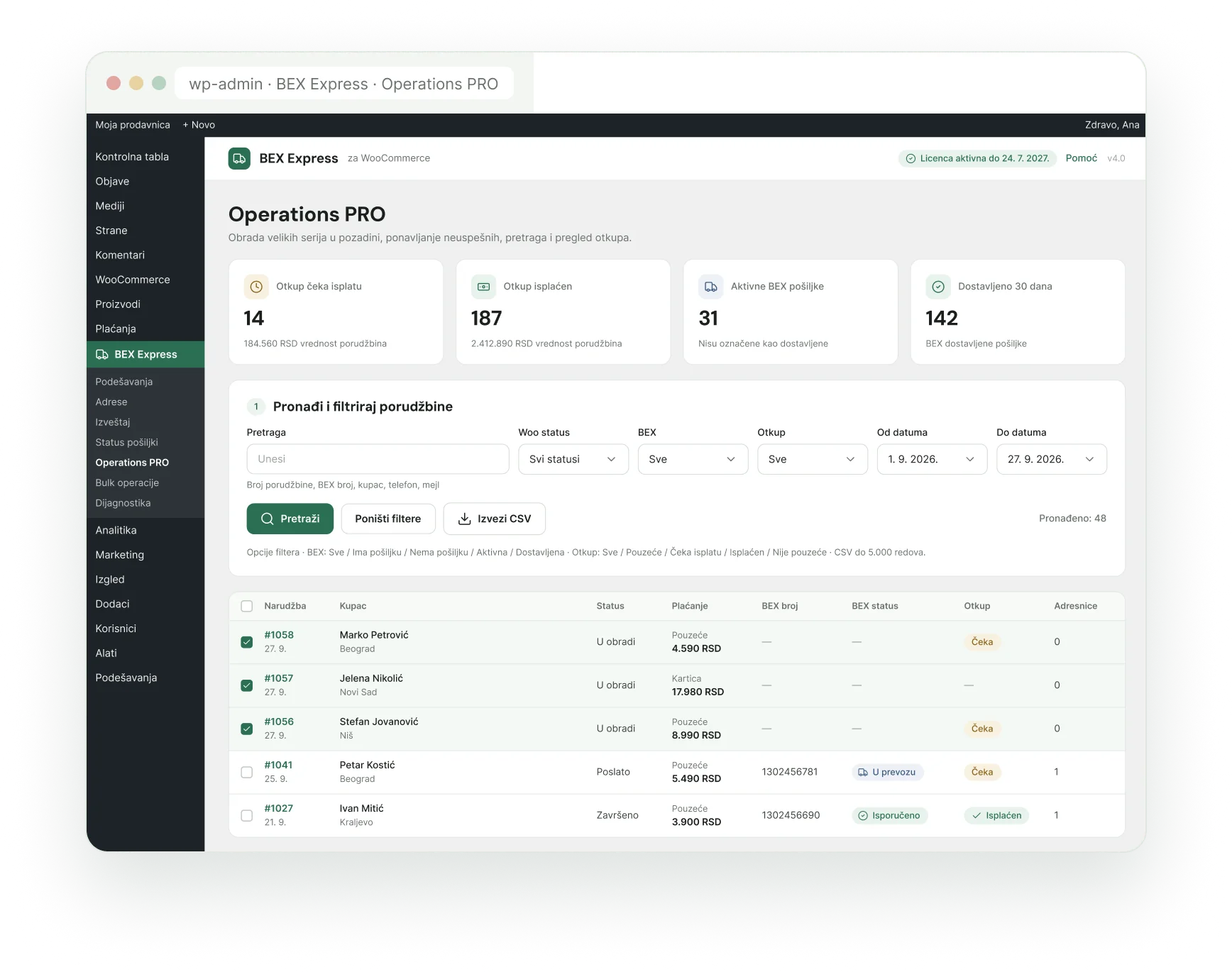
Task: Click the Isporučeno status badge
Action: pos(889,815)
